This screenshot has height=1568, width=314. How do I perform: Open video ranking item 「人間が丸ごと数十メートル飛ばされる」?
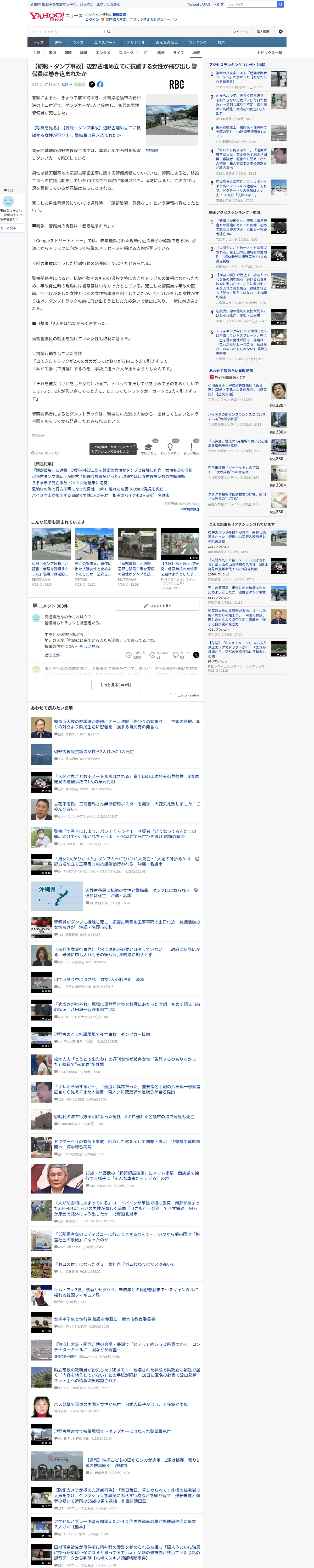click(x=242, y=255)
